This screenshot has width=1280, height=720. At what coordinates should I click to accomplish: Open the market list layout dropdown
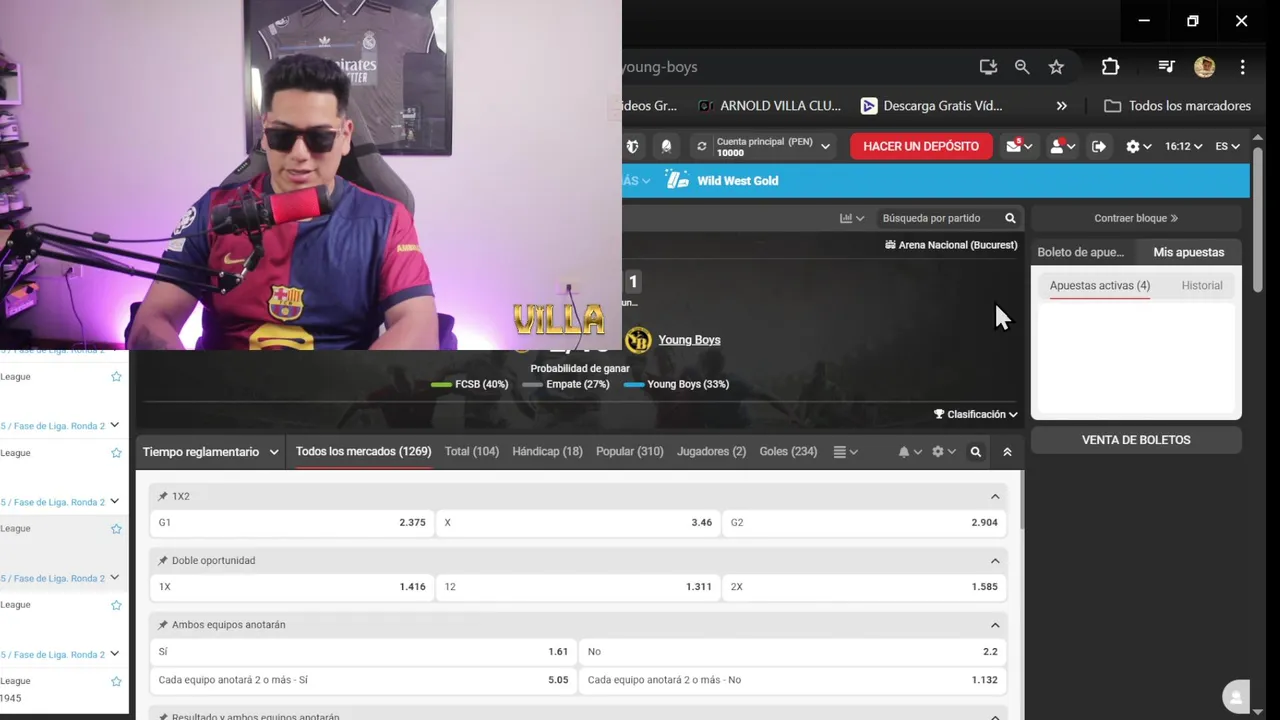click(x=845, y=452)
